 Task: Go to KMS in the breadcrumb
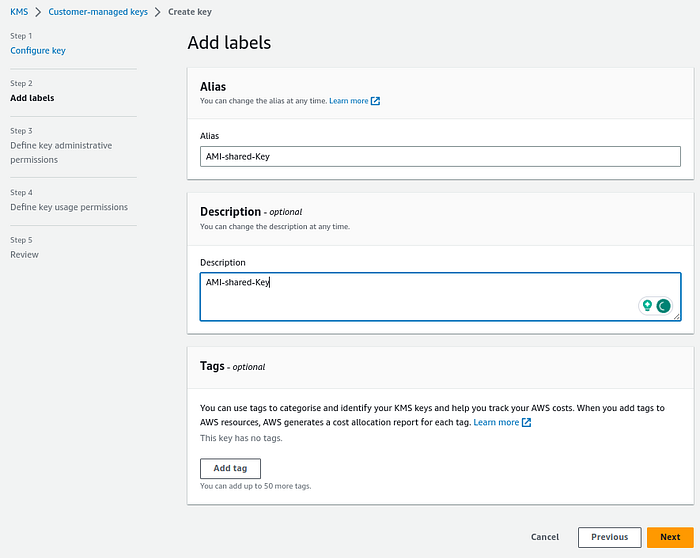19,12
